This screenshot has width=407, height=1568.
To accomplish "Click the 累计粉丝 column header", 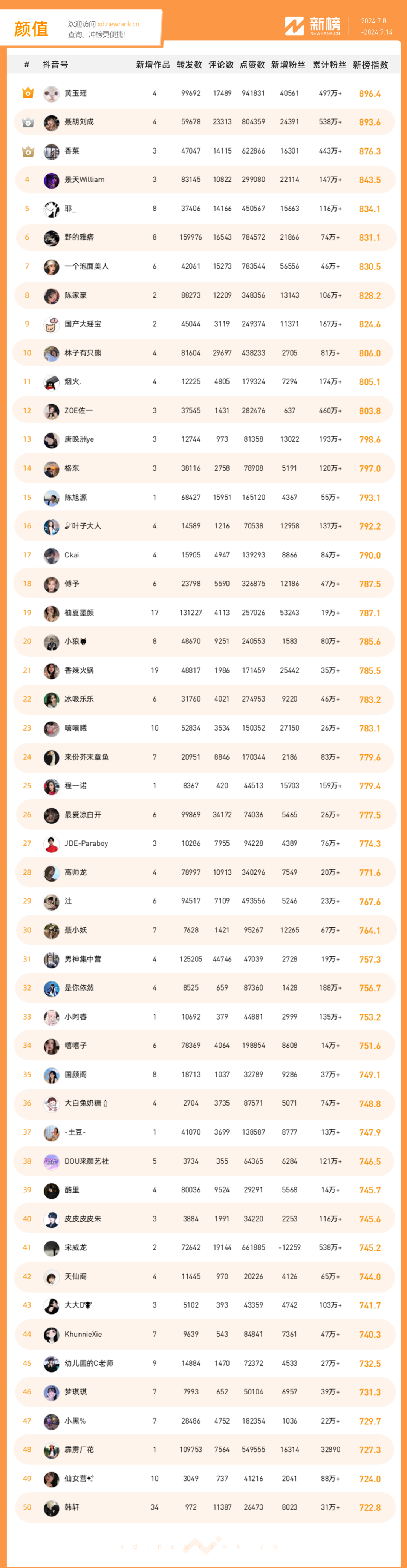I will 329,65.
